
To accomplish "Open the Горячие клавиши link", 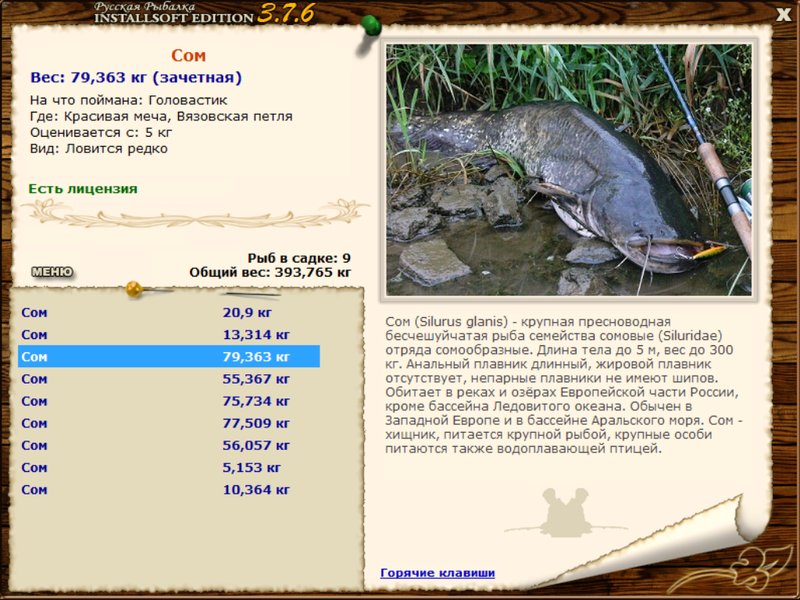I will click(437, 573).
